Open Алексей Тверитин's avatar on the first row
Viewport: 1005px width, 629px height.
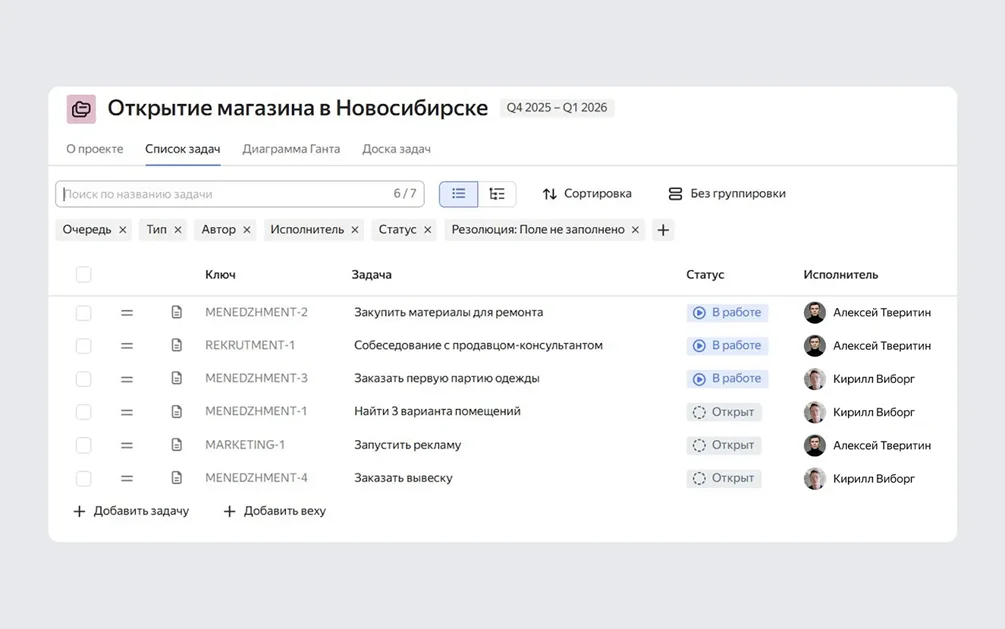(812, 312)
